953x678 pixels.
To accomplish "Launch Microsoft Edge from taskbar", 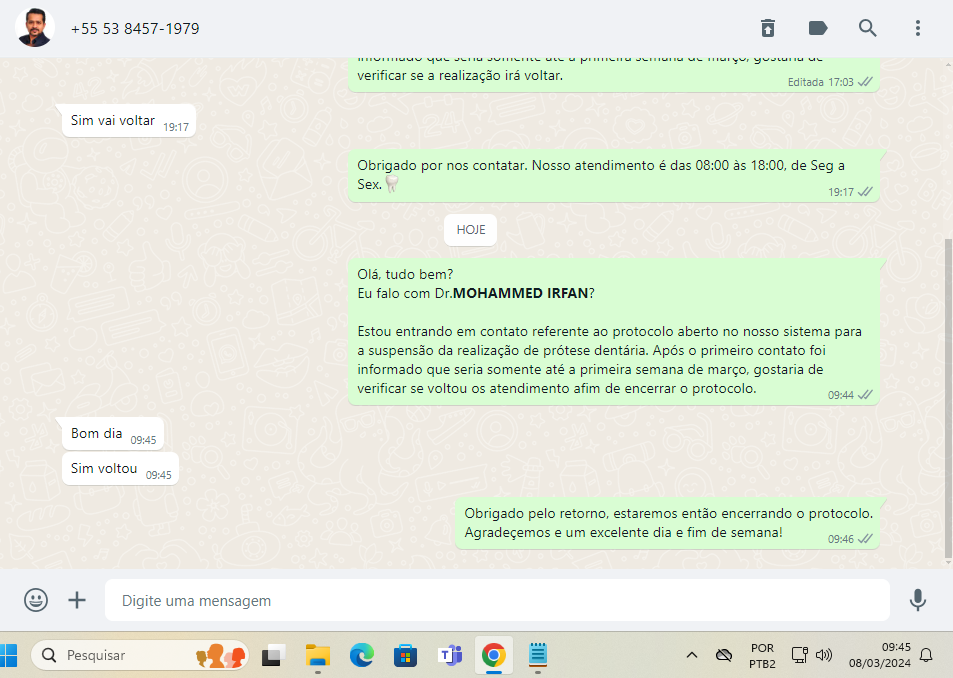I will (x=362, y=656).
